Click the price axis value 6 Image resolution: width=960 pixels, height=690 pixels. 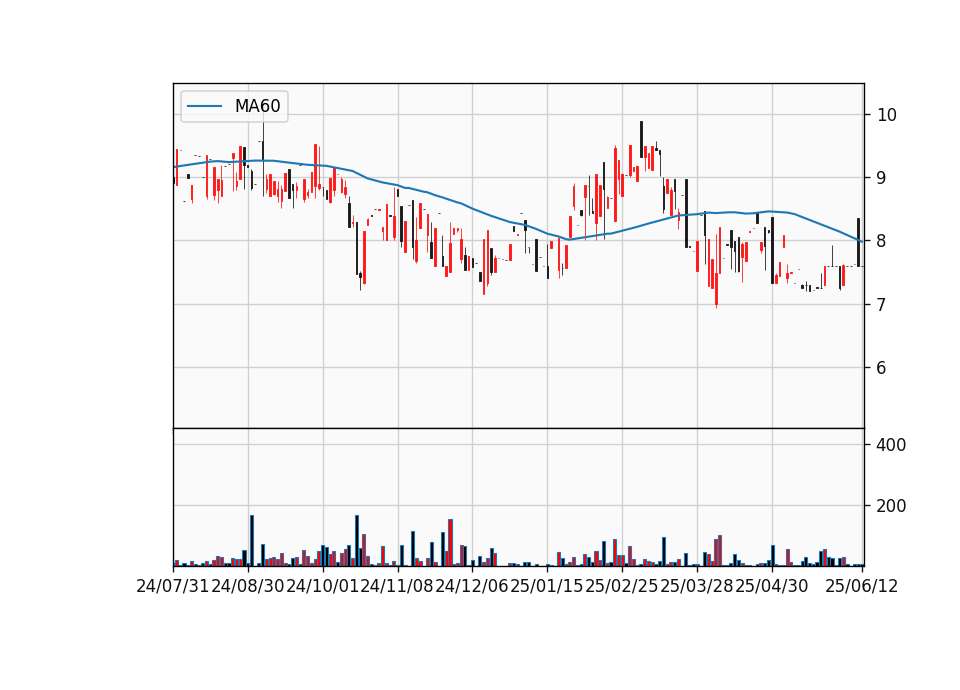coord(882,367)
